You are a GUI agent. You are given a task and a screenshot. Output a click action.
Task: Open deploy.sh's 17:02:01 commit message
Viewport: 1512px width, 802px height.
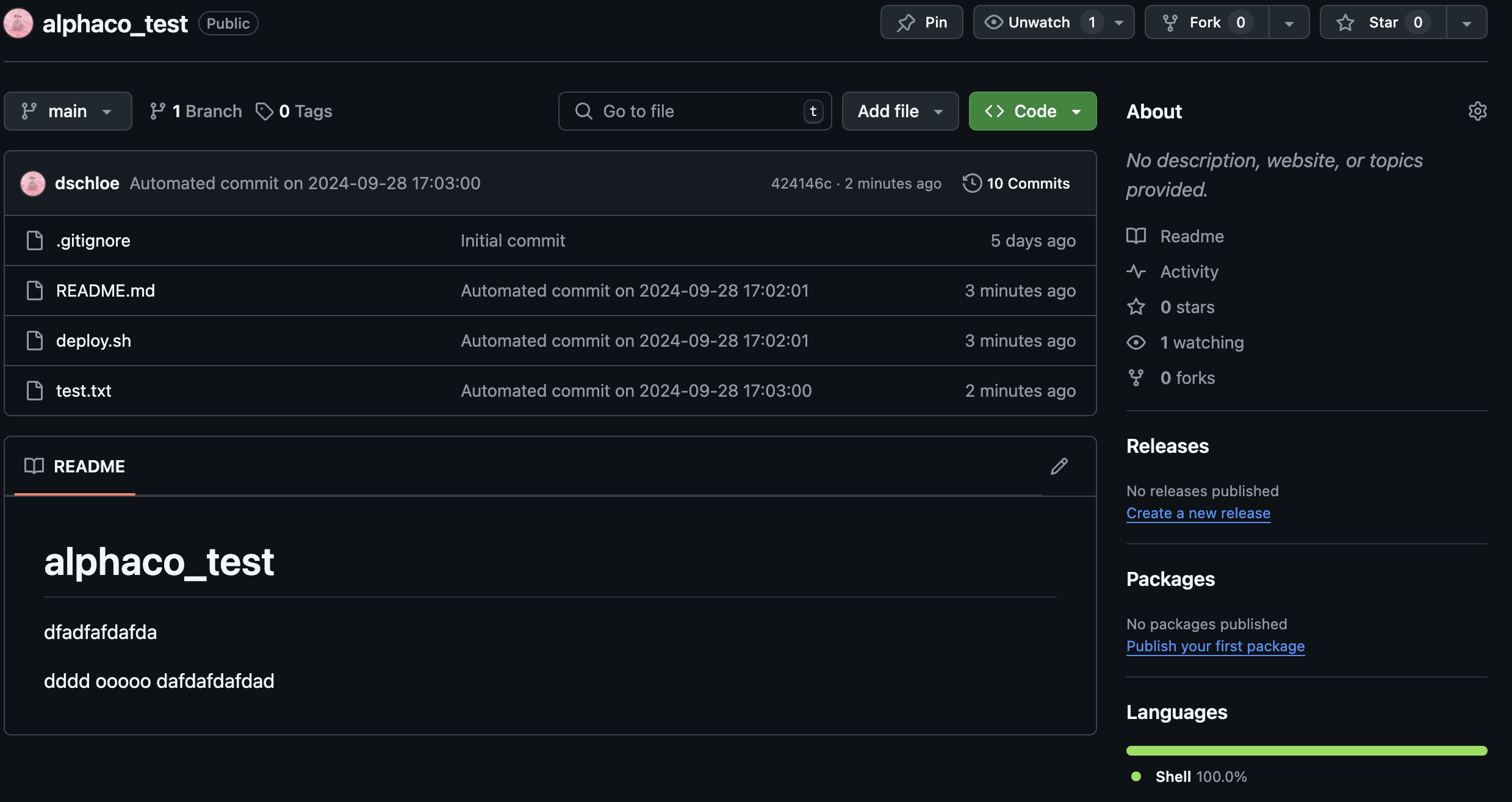click(635, 341)
